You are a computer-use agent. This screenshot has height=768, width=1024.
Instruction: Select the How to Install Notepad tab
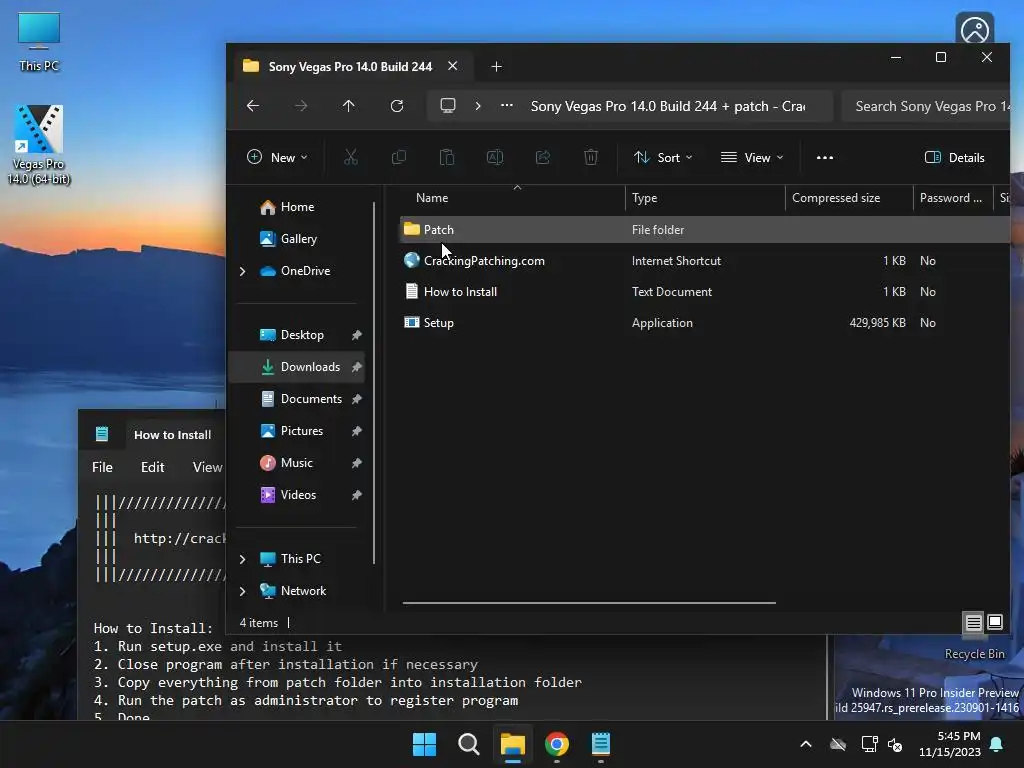click(x=172, y=435)
